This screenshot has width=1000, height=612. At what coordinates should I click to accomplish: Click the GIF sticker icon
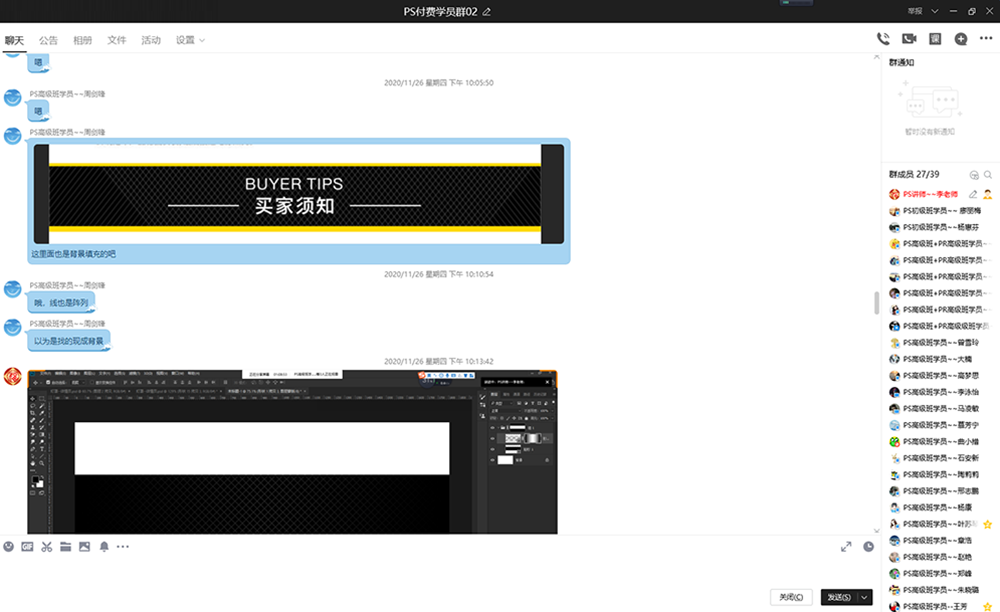pos(27,547)
